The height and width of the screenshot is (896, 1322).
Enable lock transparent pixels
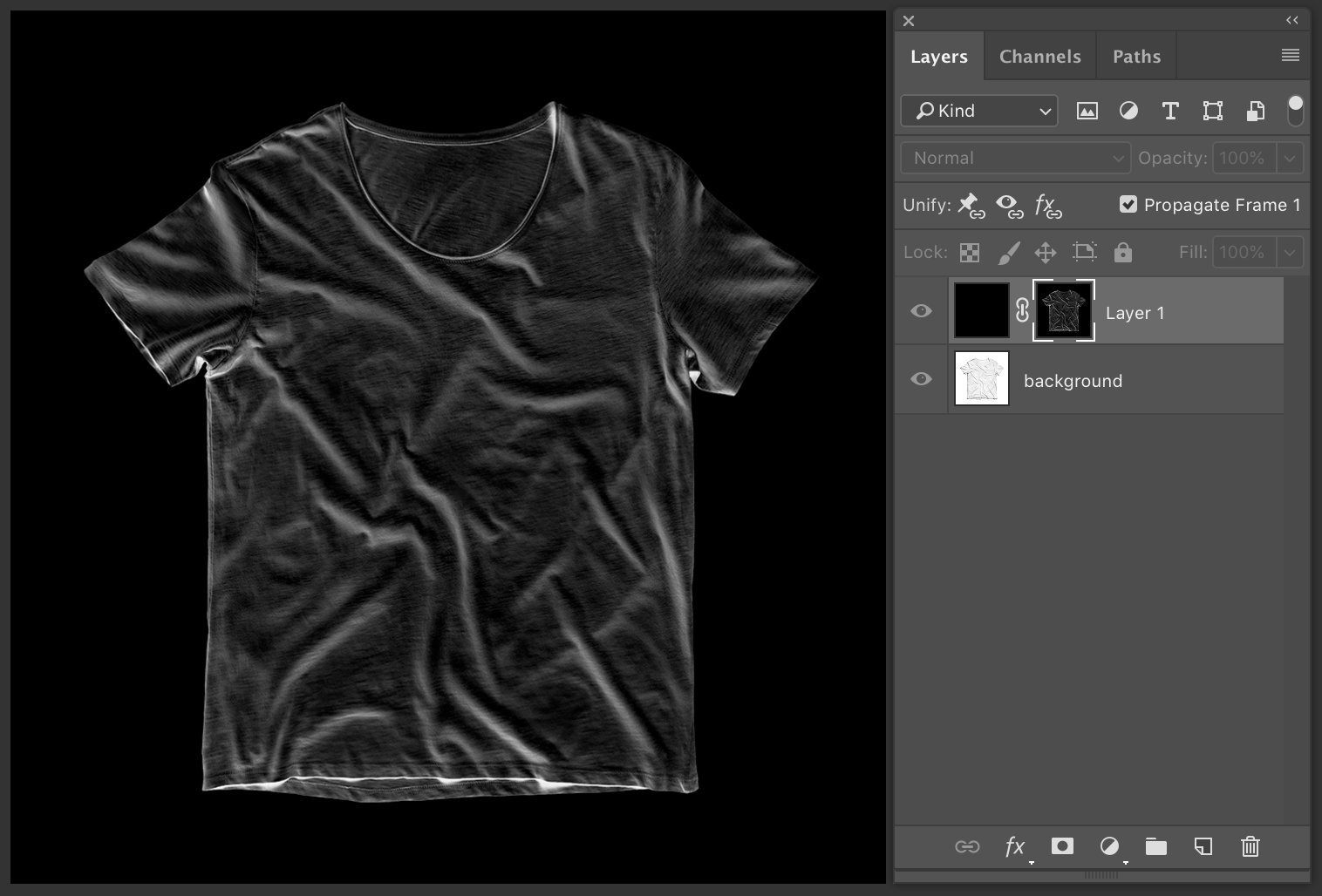tap(969, 252)
